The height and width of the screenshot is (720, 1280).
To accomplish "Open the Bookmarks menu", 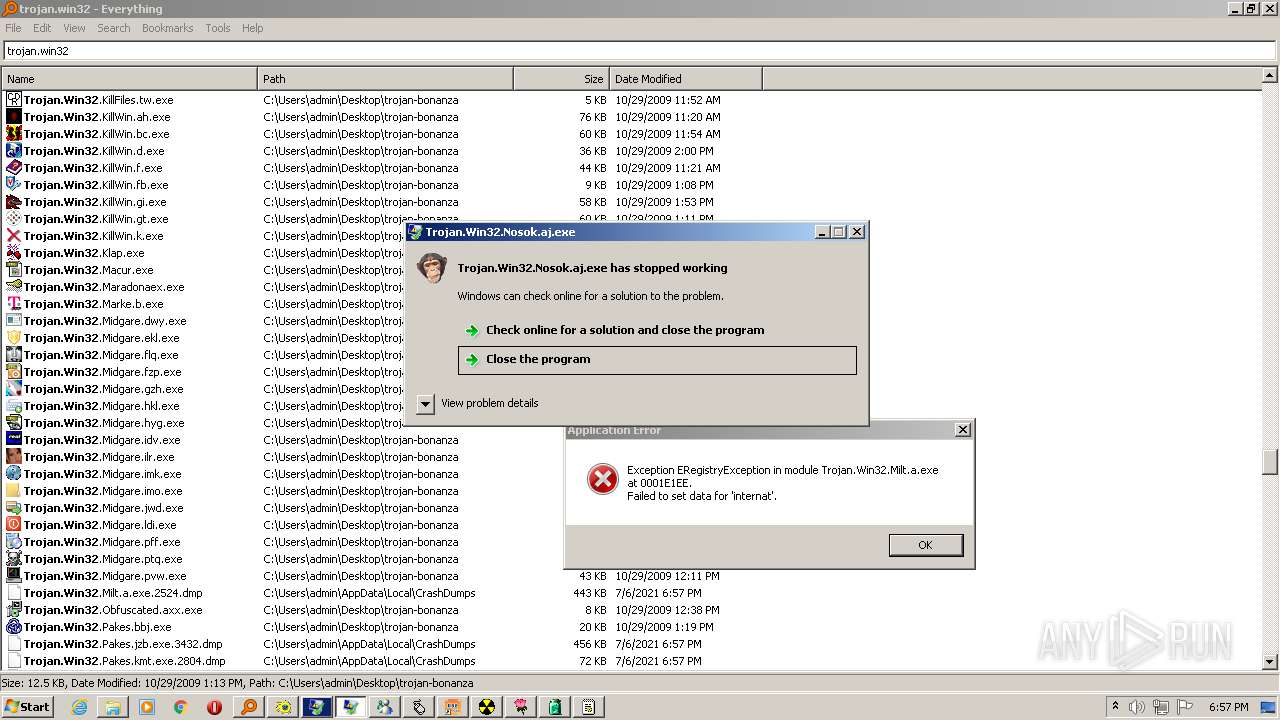I will click(x=167, y=28).
